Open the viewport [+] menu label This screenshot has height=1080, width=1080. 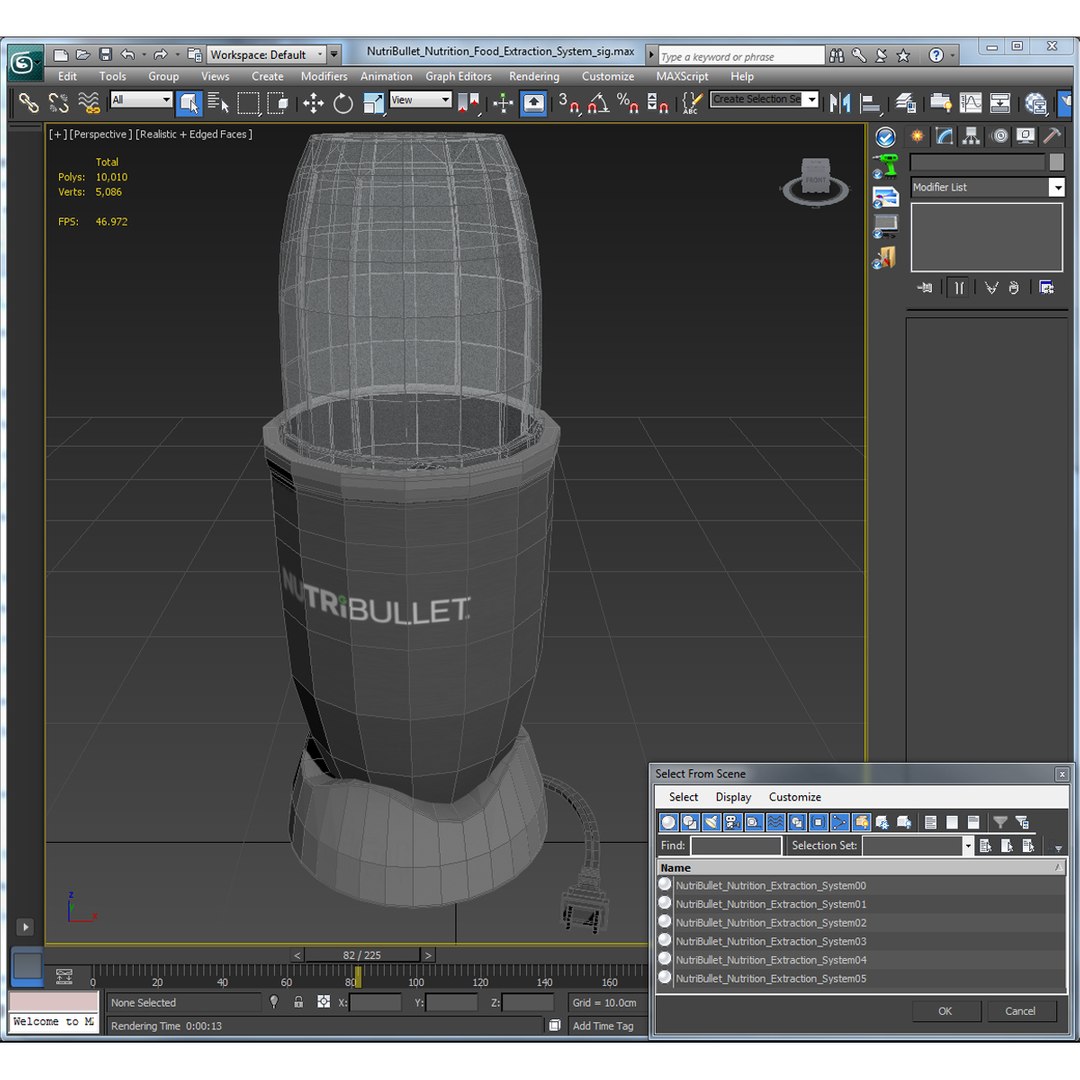[57, 134]
